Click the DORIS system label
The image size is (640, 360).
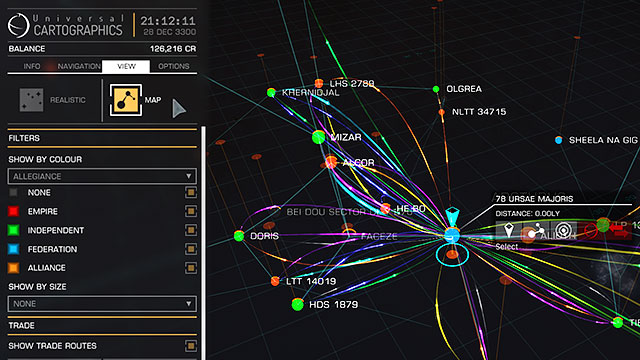264,236
